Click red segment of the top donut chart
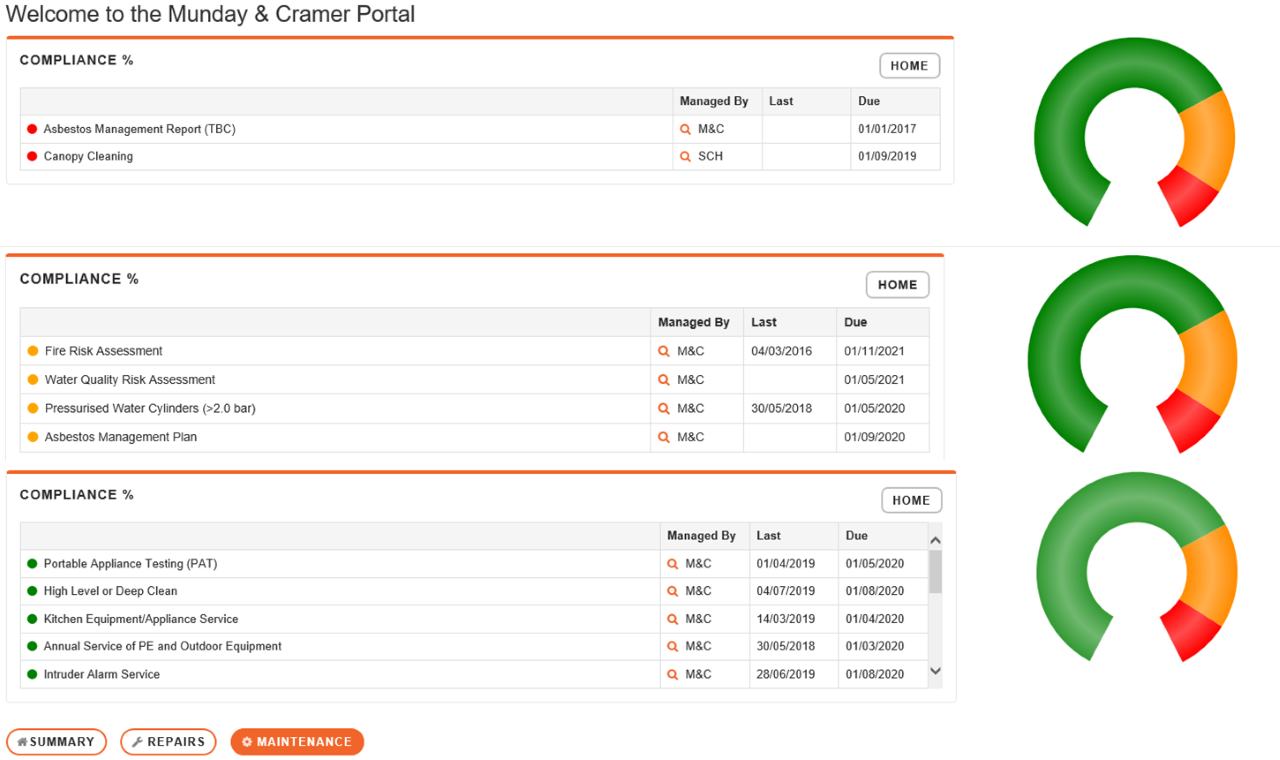This screenshot has width=1280, height=760. [x=1190, y=197]
